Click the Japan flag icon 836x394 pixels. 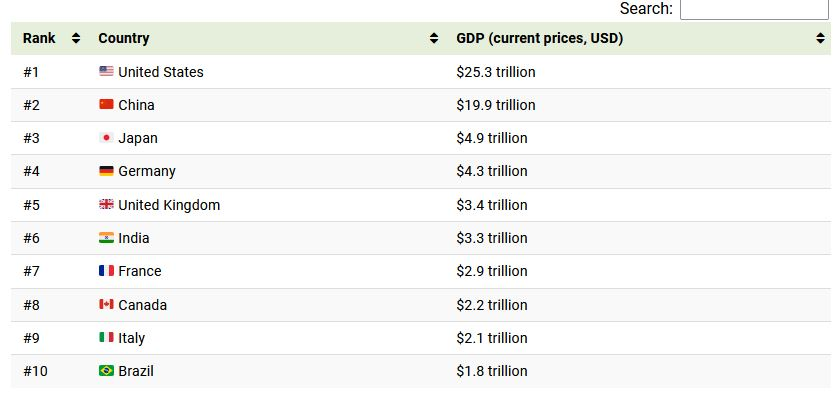[106, 138]
